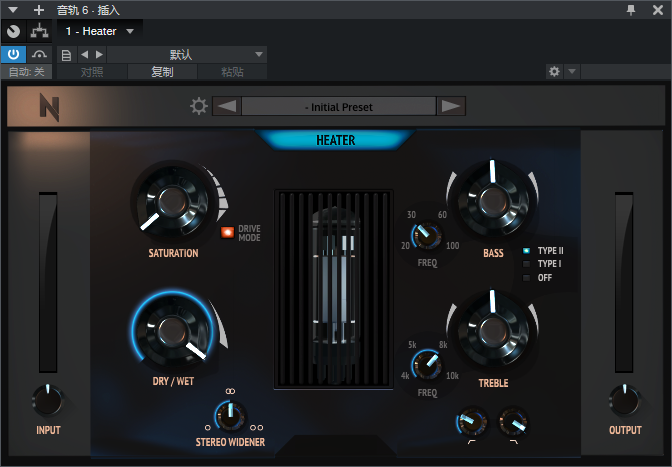This screenshot has width=672, height=467.
Task: Click the low-pass filter knob
Action: coord(513,422)
